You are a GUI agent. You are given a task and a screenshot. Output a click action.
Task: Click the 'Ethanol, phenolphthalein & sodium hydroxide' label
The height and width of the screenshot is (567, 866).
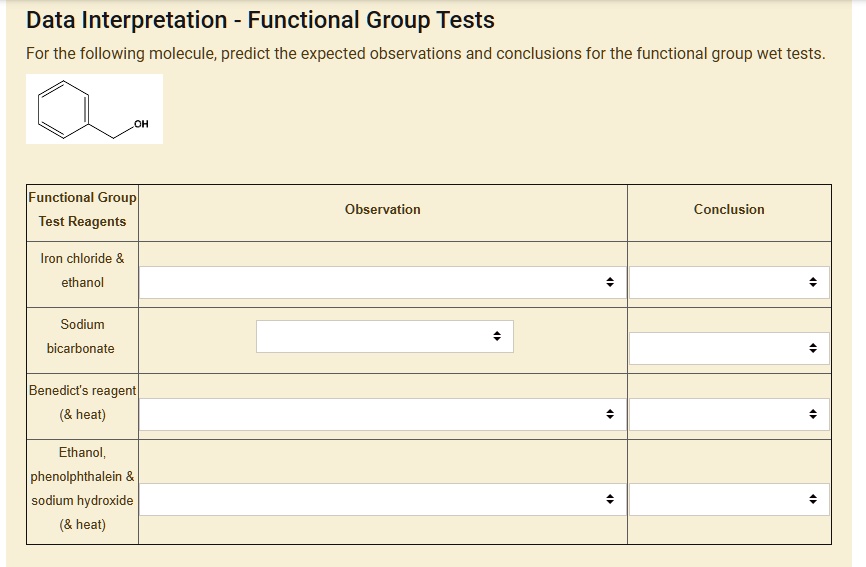click(82, 489)
